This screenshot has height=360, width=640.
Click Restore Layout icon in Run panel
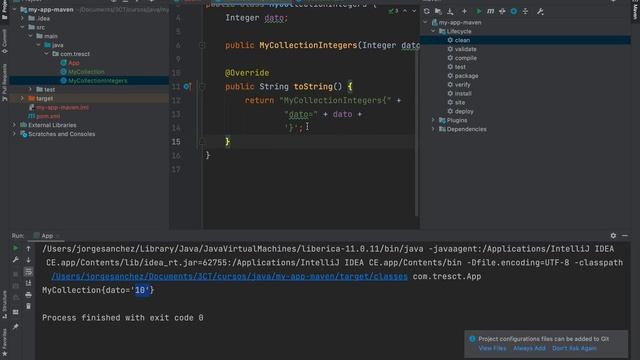(16, 312)
